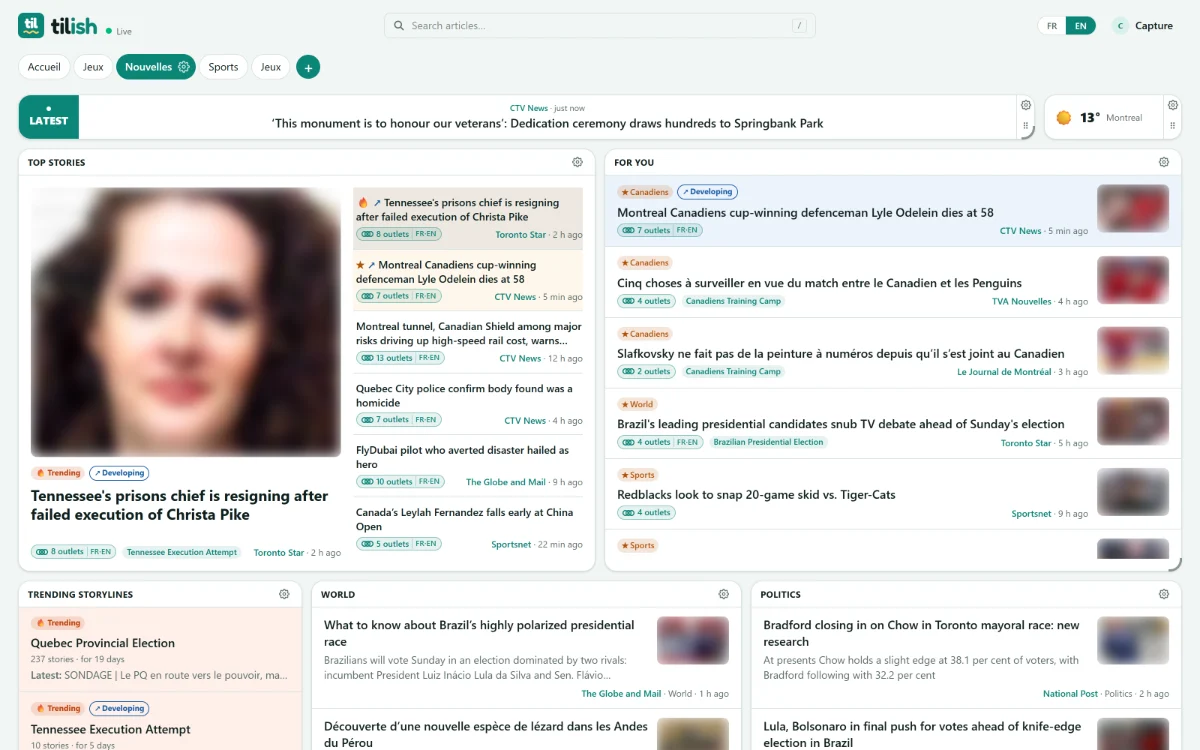Click Brazilian Presidential Election tag
Screen dimensions: 1200x750
click(x=768, y=442)
